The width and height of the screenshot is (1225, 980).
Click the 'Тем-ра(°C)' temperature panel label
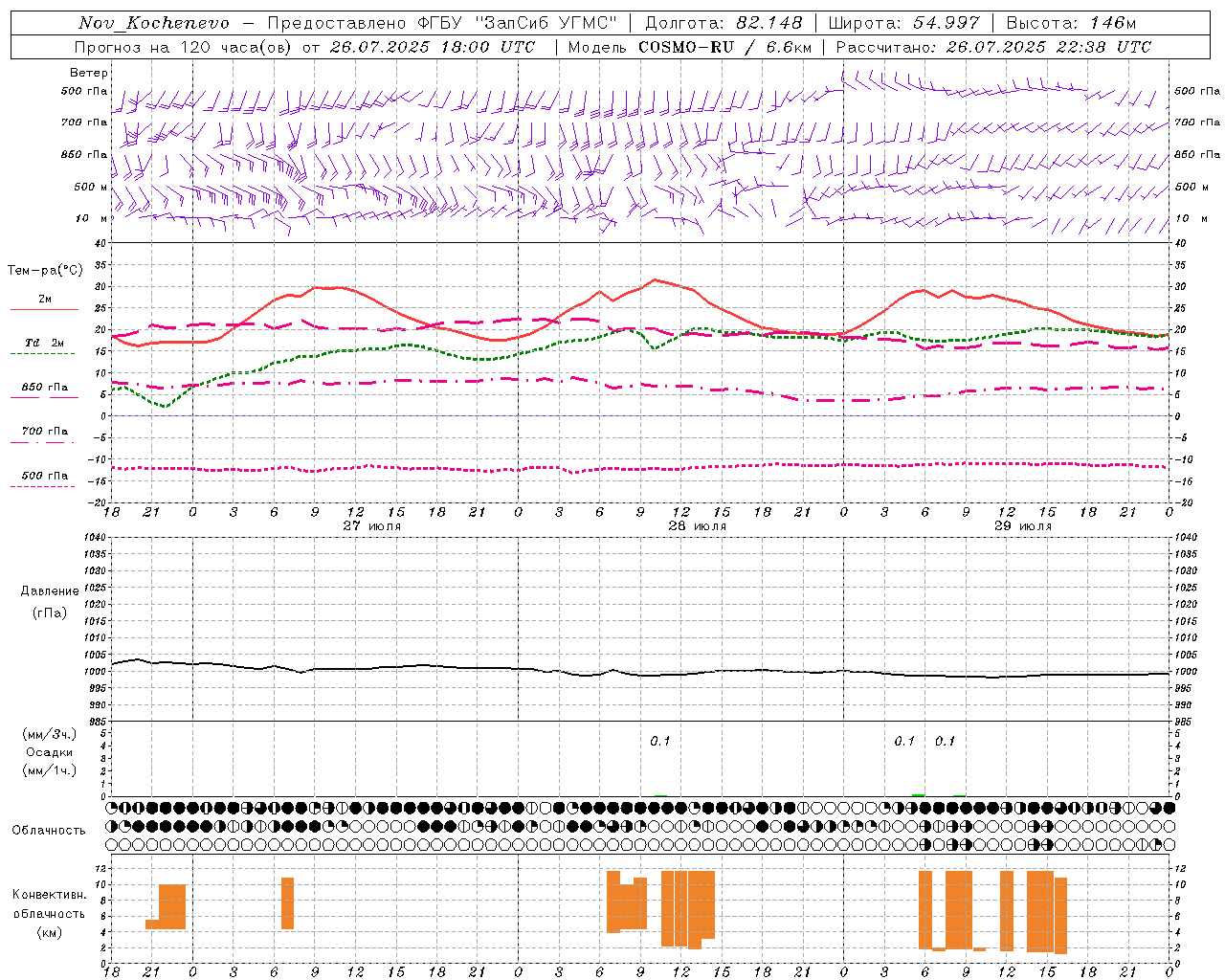click(45, 271)
